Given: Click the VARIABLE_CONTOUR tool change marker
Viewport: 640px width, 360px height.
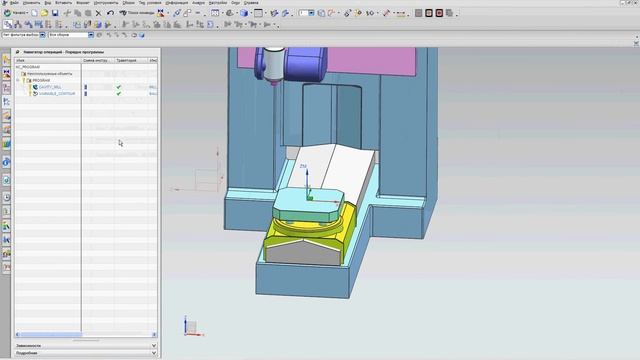Looking at the screenshot, I should tap(86, 93).
